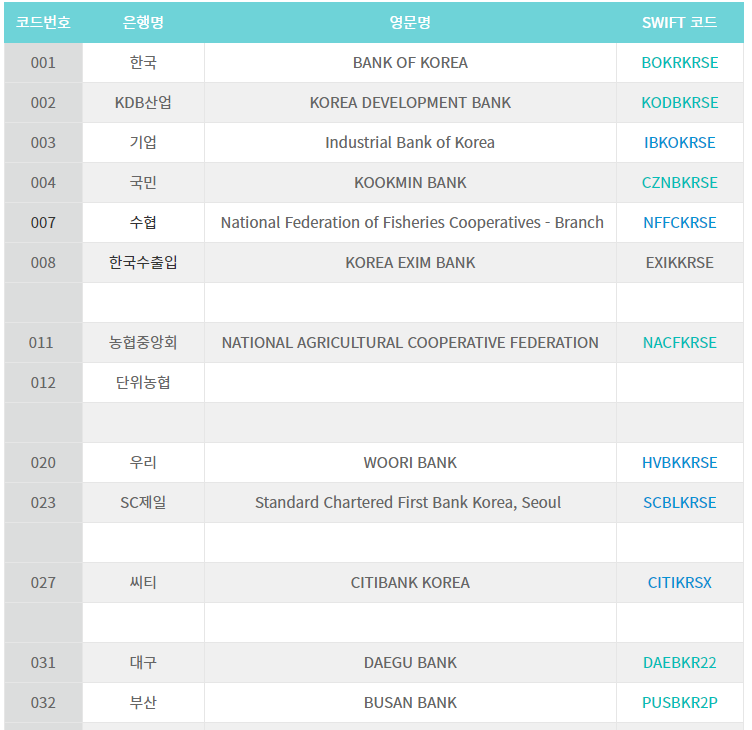Select the EXIKKRSE SWIFT code text
This screenshot has width=752, height=730.
(x=680, y=263)
